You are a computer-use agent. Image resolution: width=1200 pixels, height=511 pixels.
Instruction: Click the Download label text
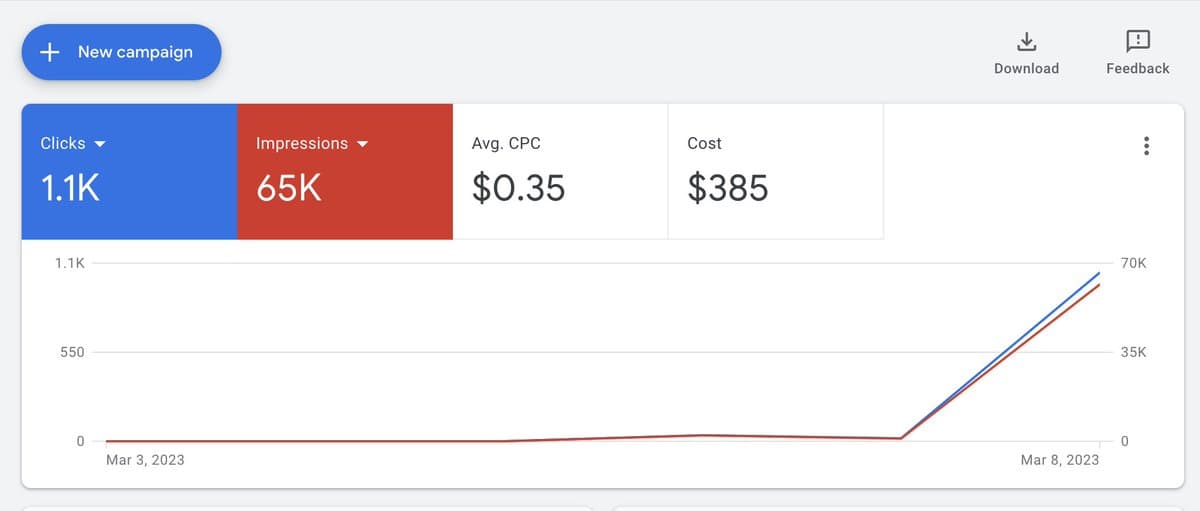(1026, 68)
